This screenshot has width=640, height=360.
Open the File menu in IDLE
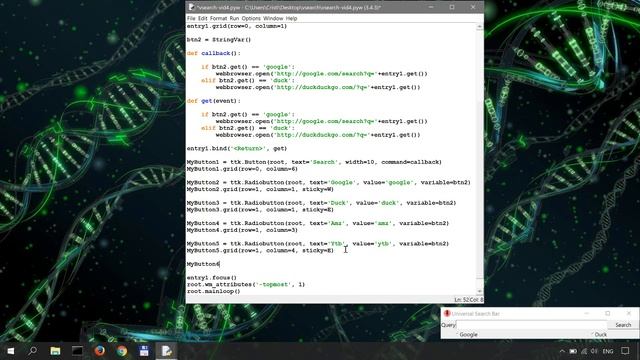click(191, 18)
